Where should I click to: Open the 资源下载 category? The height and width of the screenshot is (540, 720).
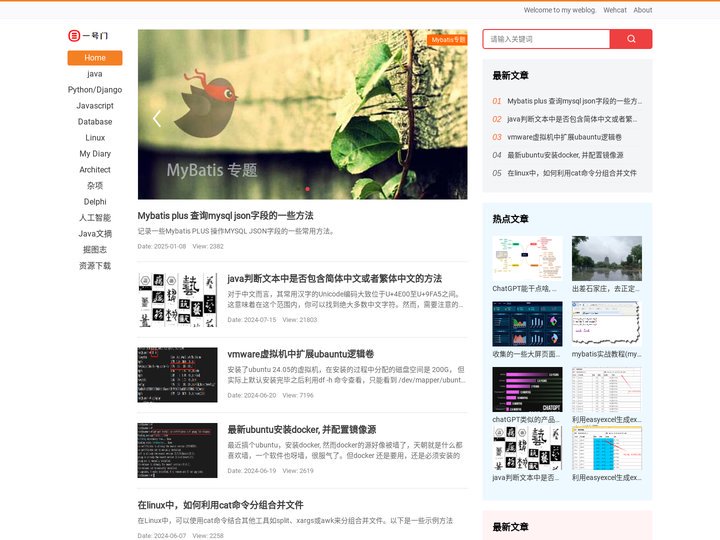point(95,266)
